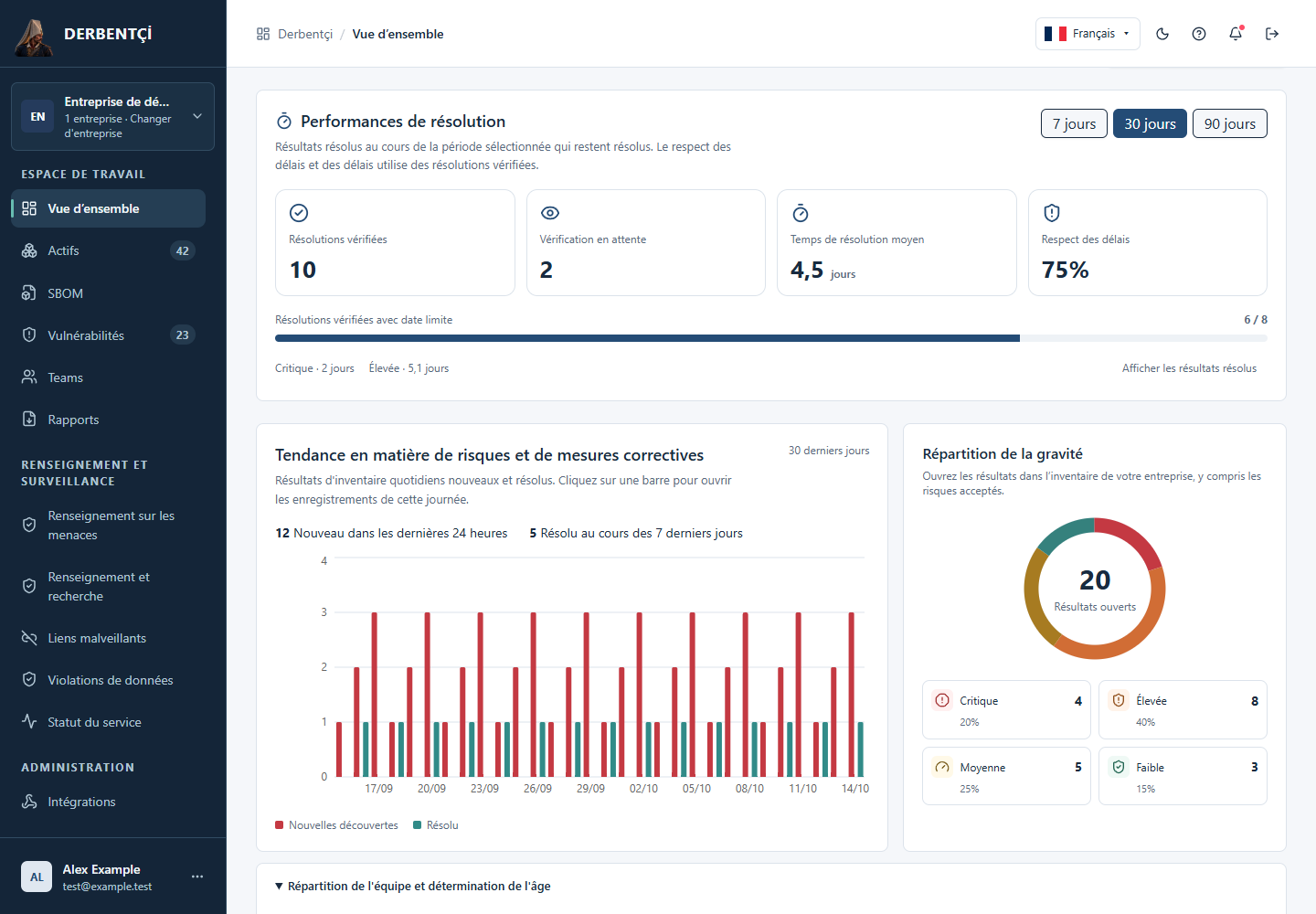The height and width of the screenshot is (914, 1316).
Task: Open Alex Example user options ellipsis
Action: coord(197,877)
